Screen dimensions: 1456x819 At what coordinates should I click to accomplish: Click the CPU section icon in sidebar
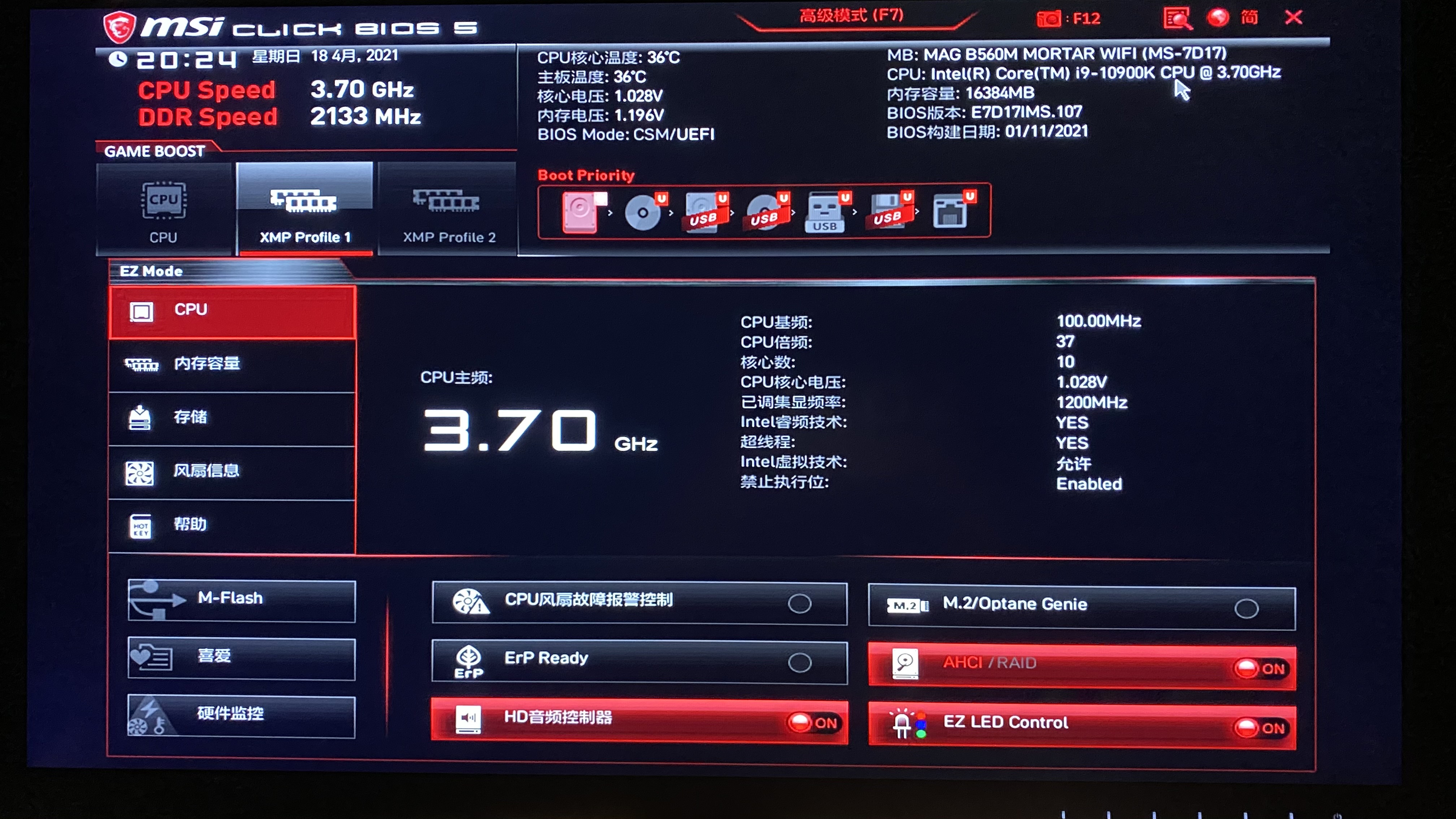(141, 310)
